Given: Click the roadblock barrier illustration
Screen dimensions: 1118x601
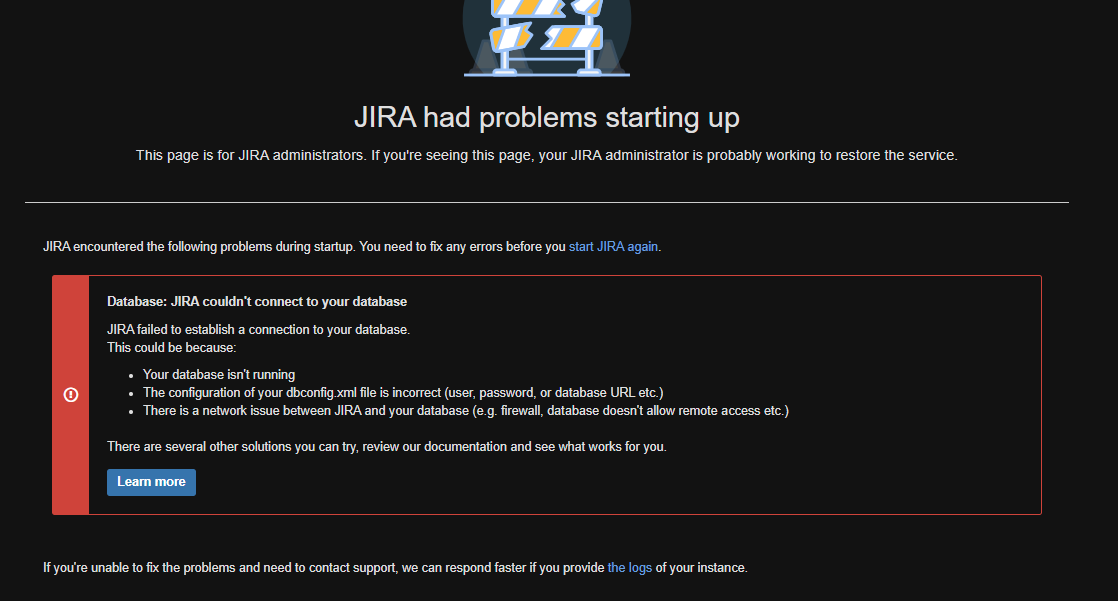Looking at the screenshot, I should (x=547, y=38).
